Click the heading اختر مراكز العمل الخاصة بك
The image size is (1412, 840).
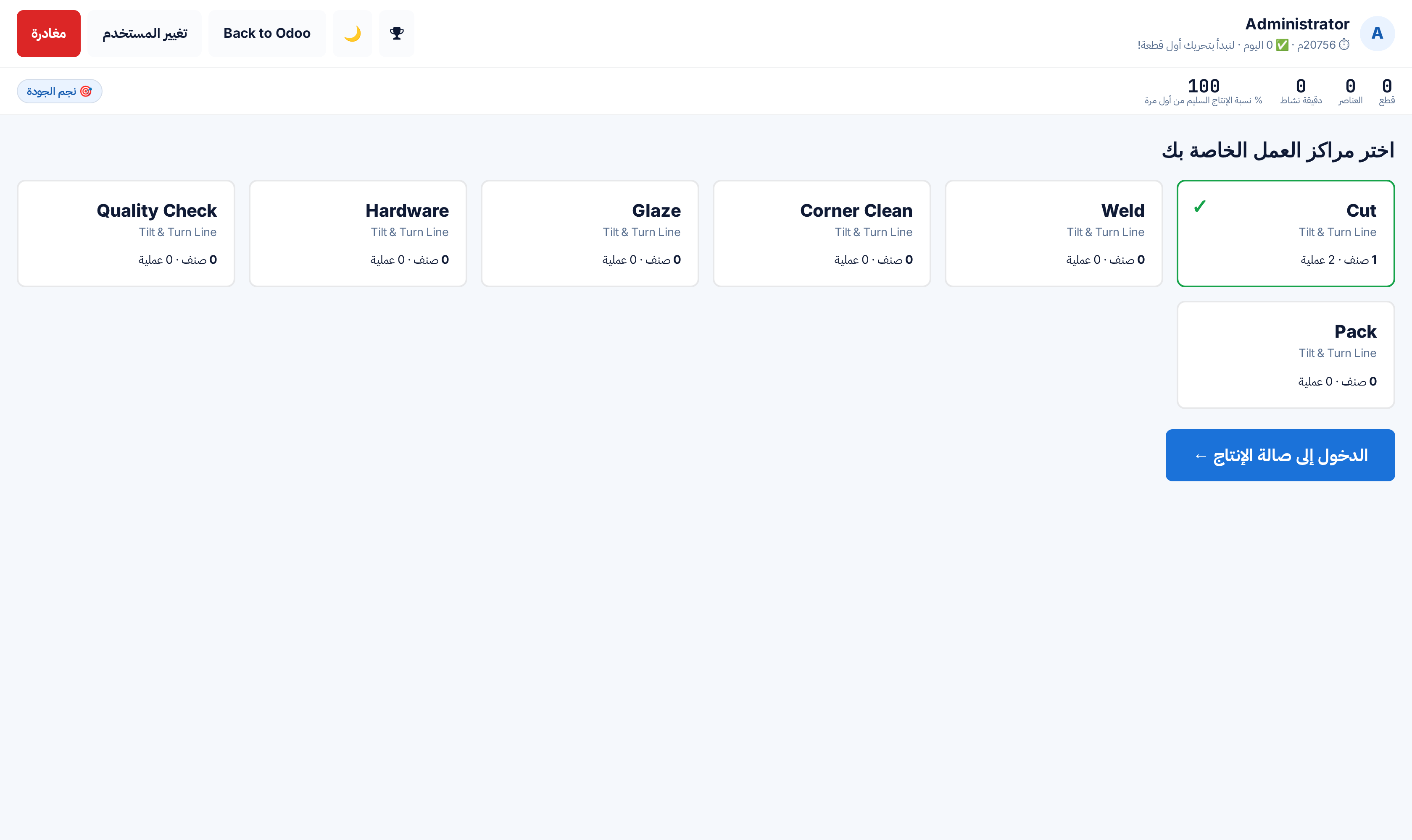1278,150
